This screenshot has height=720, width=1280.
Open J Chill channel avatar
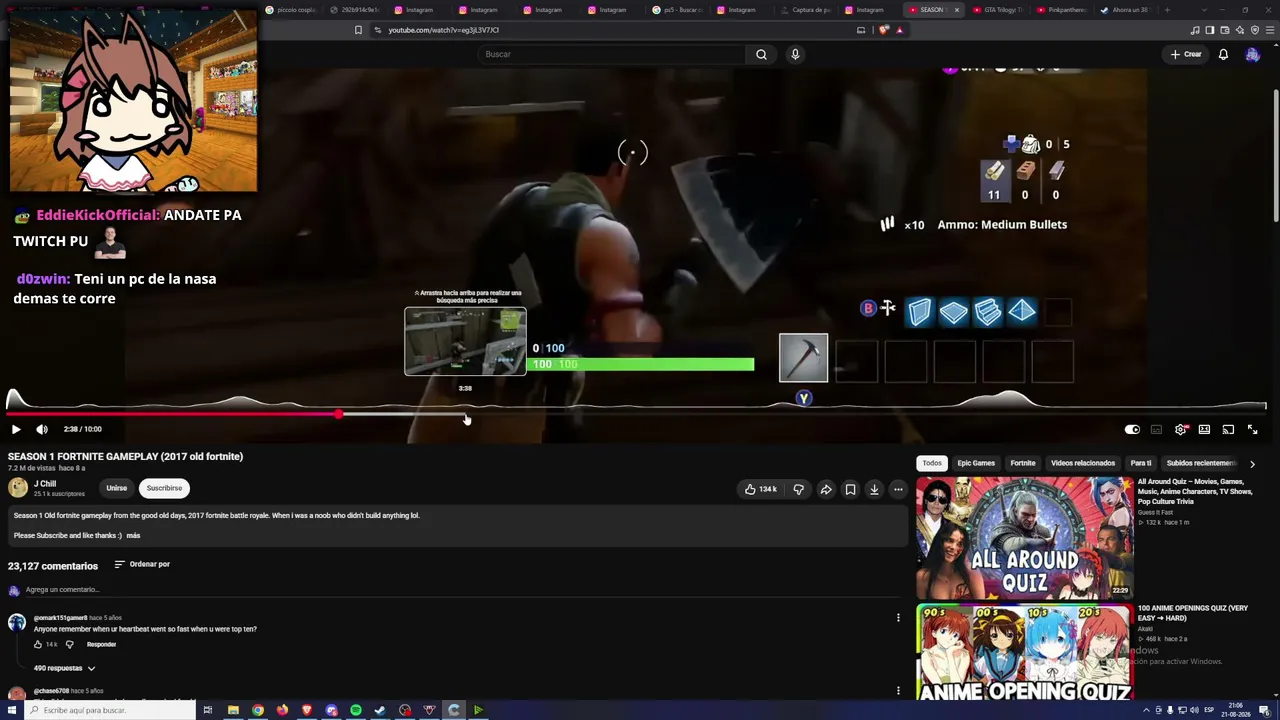[x=18, y=488]
